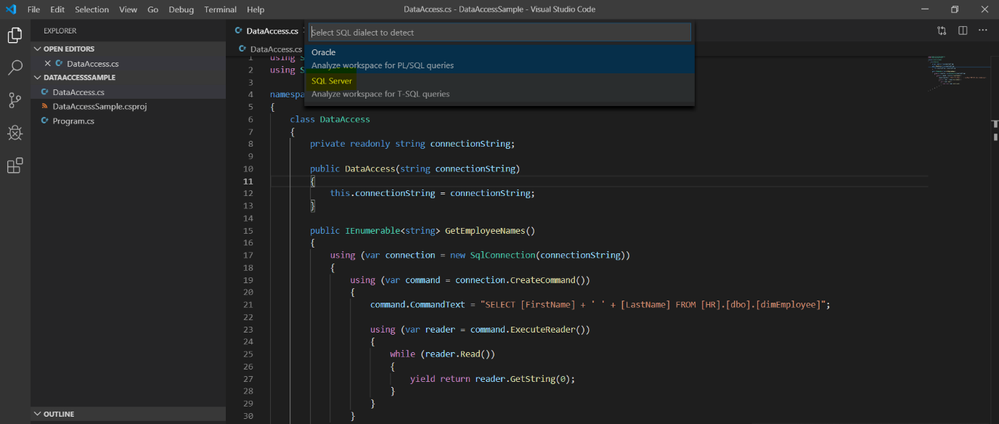This screenshot has height=424, width=999.
Task: Click the DataAccess.cs breadcrumb
Action: point(270,48)
